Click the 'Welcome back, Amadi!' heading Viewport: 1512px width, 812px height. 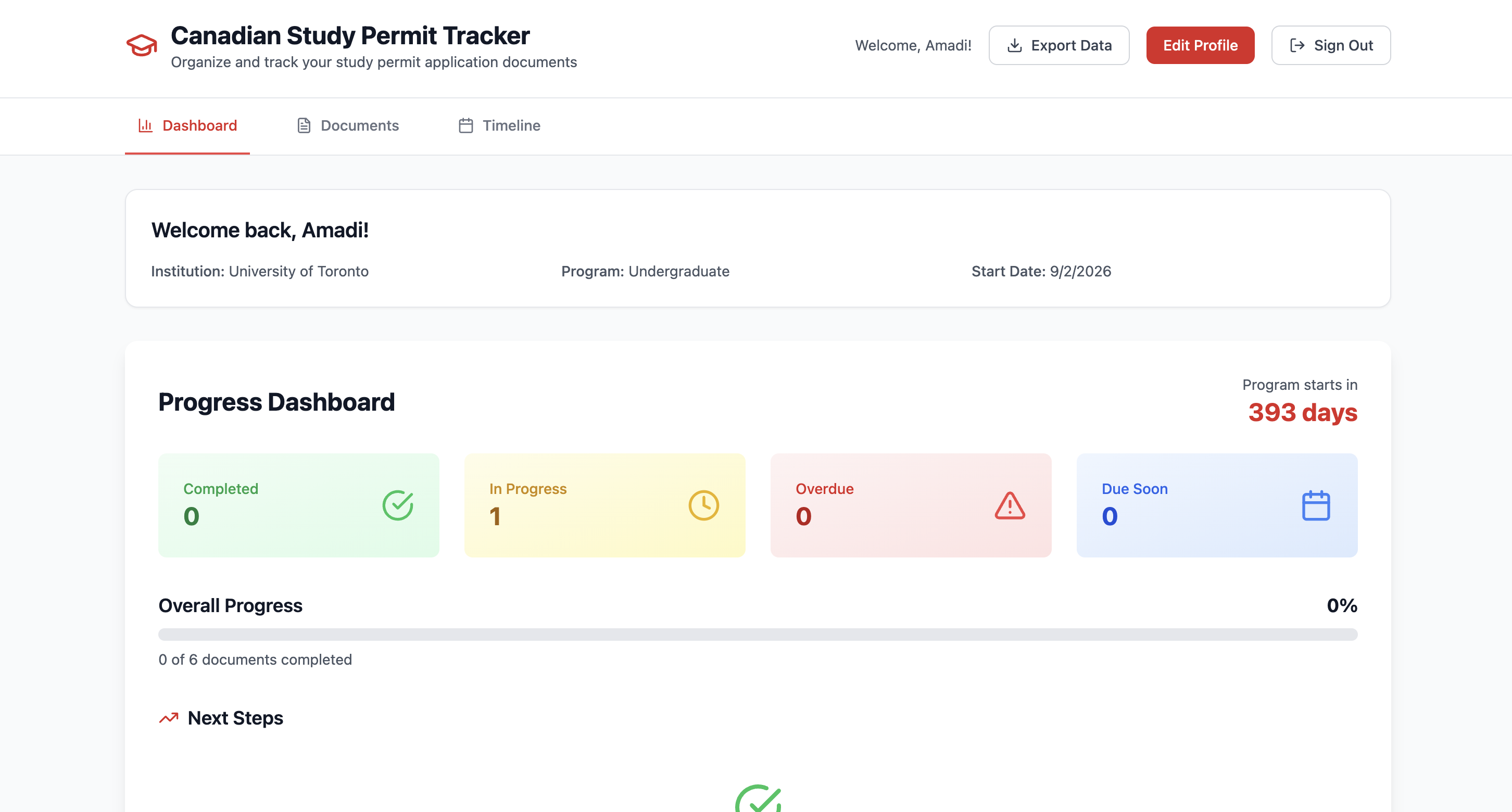tap(260, 230)
